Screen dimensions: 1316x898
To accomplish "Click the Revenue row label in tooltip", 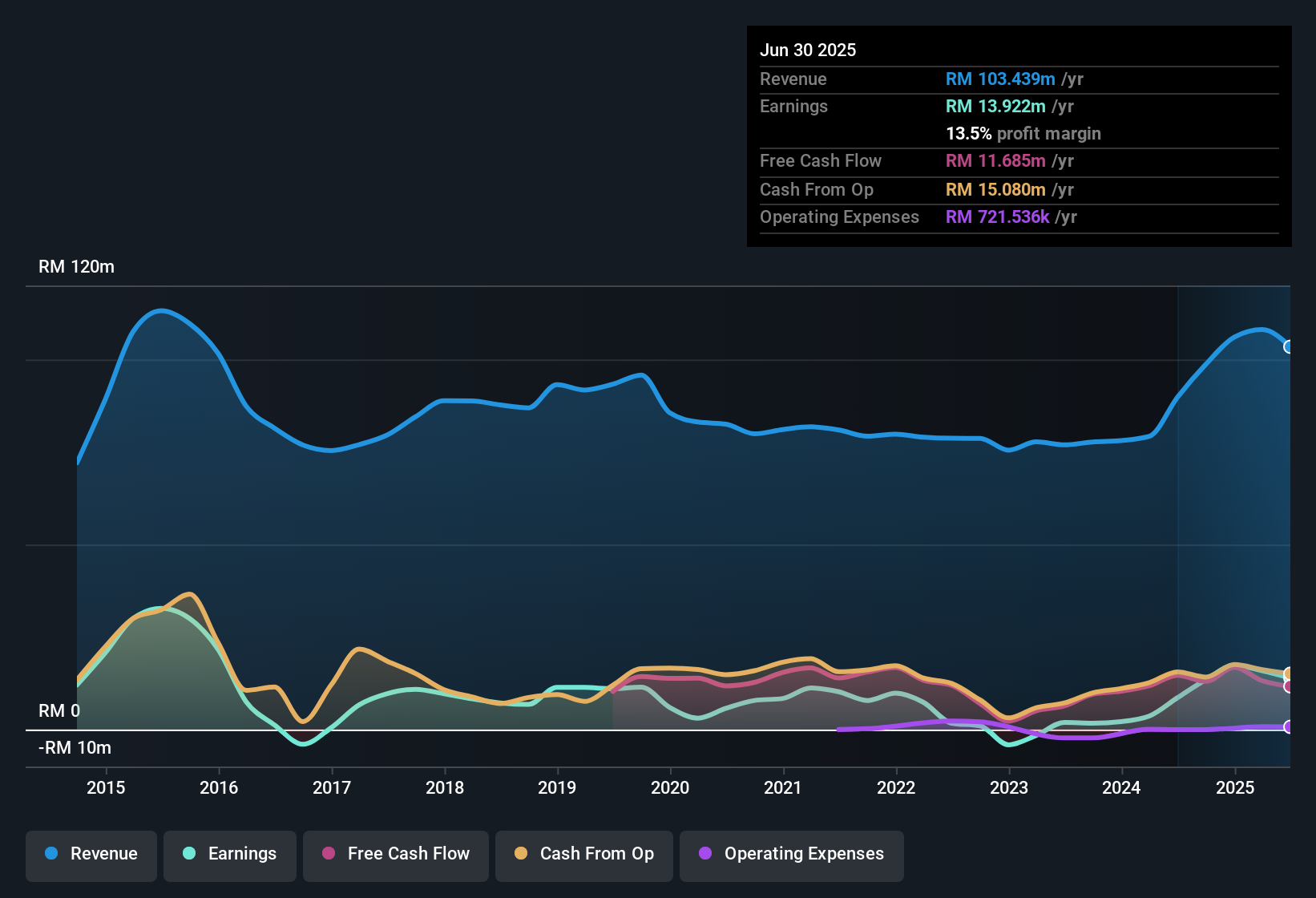I will point(793,79).
